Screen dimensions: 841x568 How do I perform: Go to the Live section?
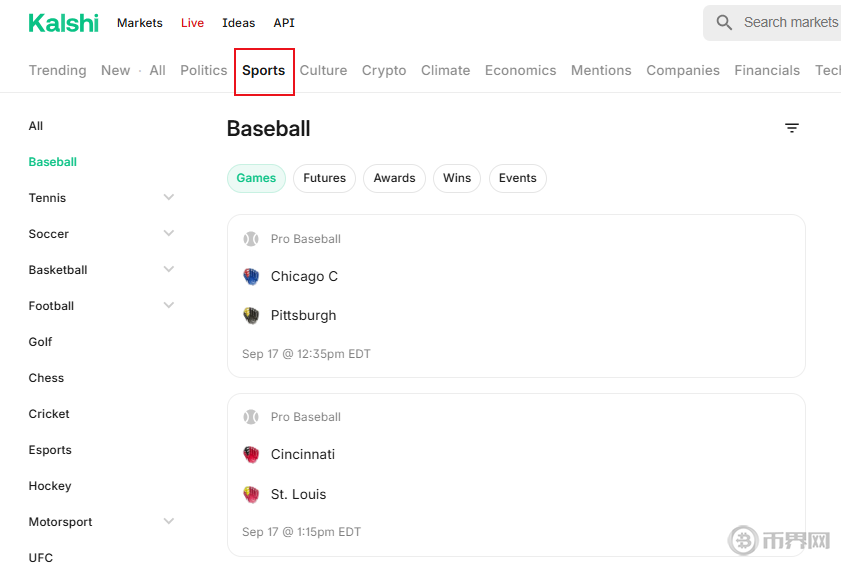(x=192, y=23)
